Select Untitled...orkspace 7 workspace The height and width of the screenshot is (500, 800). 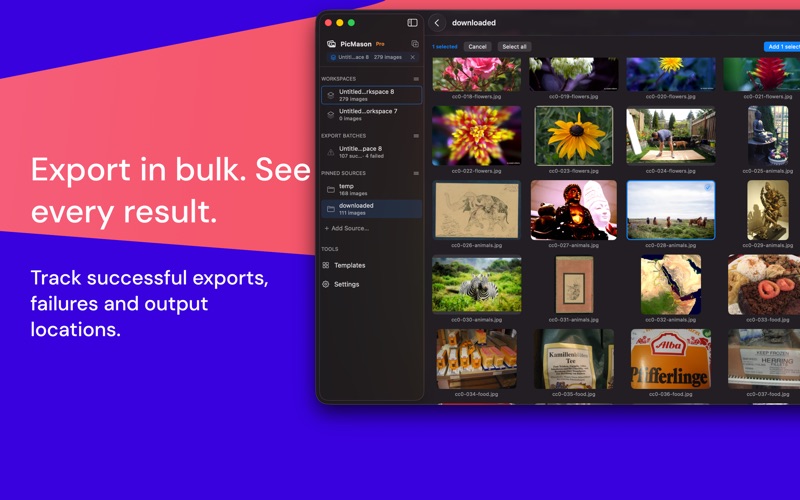tap(371, 114)
